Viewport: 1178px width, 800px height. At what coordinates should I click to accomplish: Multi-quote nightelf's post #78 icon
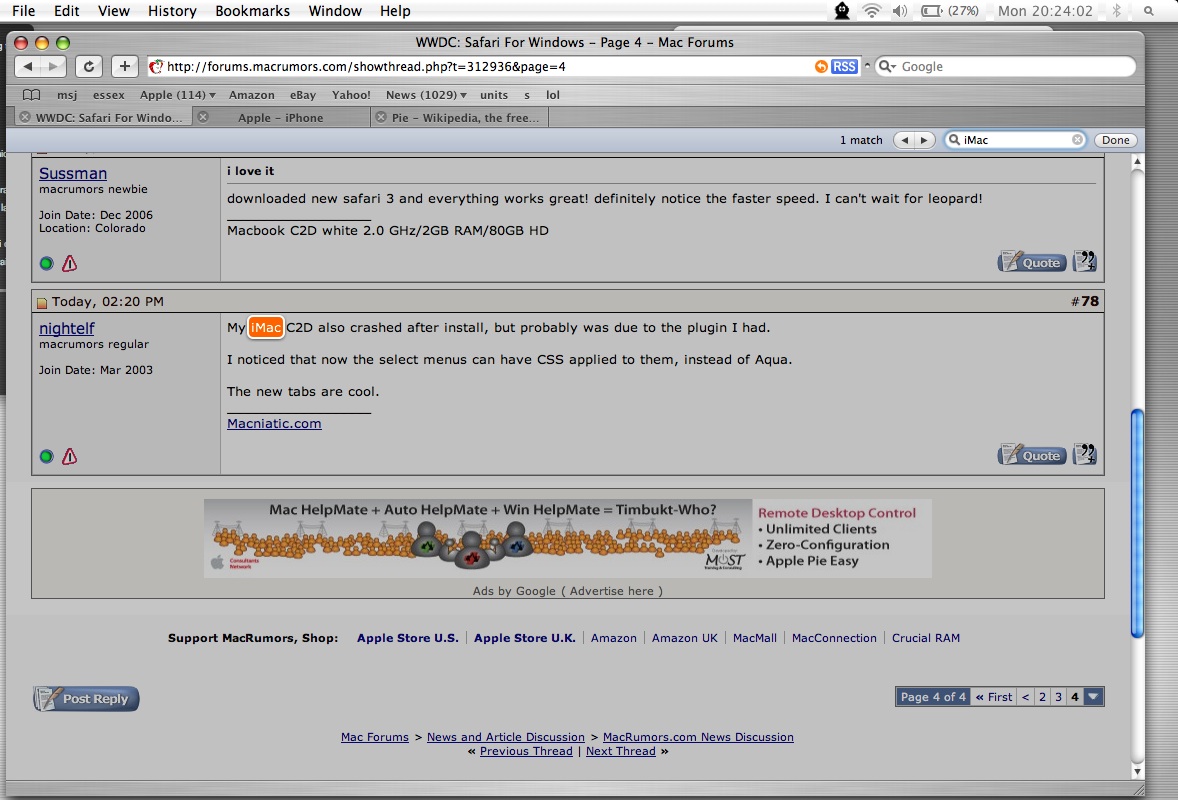click(1085, 454)
